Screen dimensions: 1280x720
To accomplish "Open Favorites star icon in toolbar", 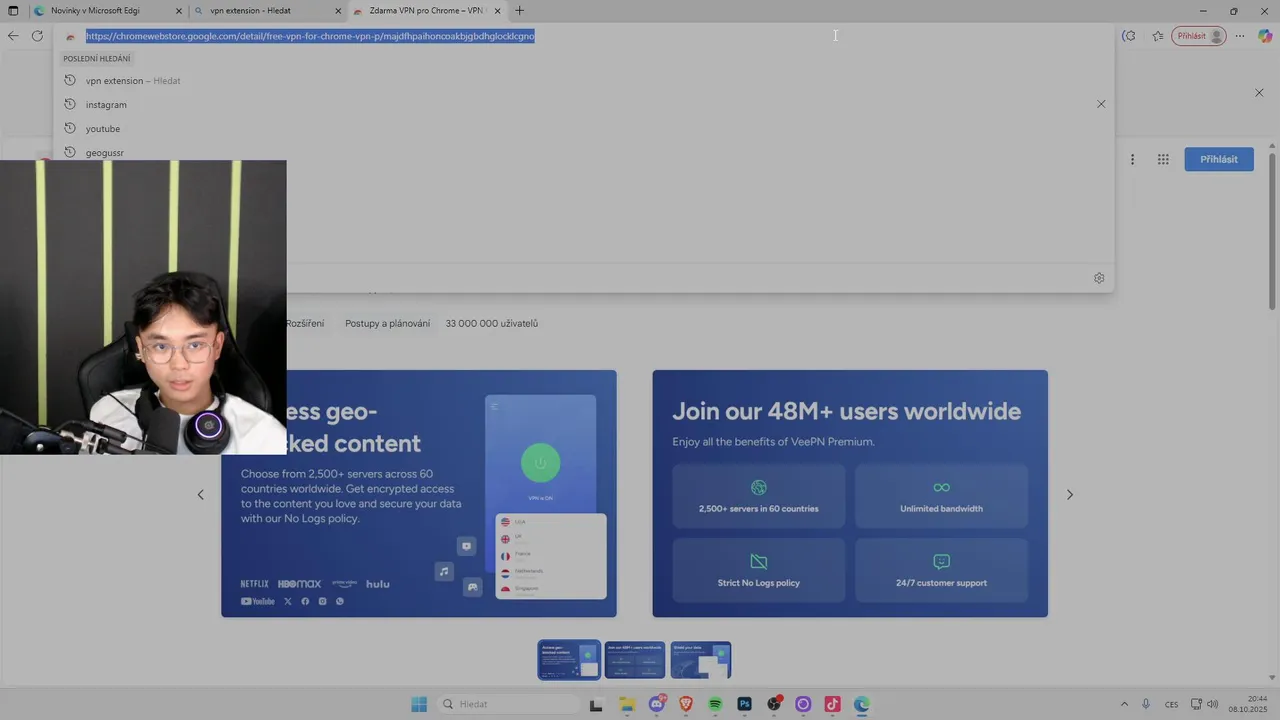I will 1158,36.
